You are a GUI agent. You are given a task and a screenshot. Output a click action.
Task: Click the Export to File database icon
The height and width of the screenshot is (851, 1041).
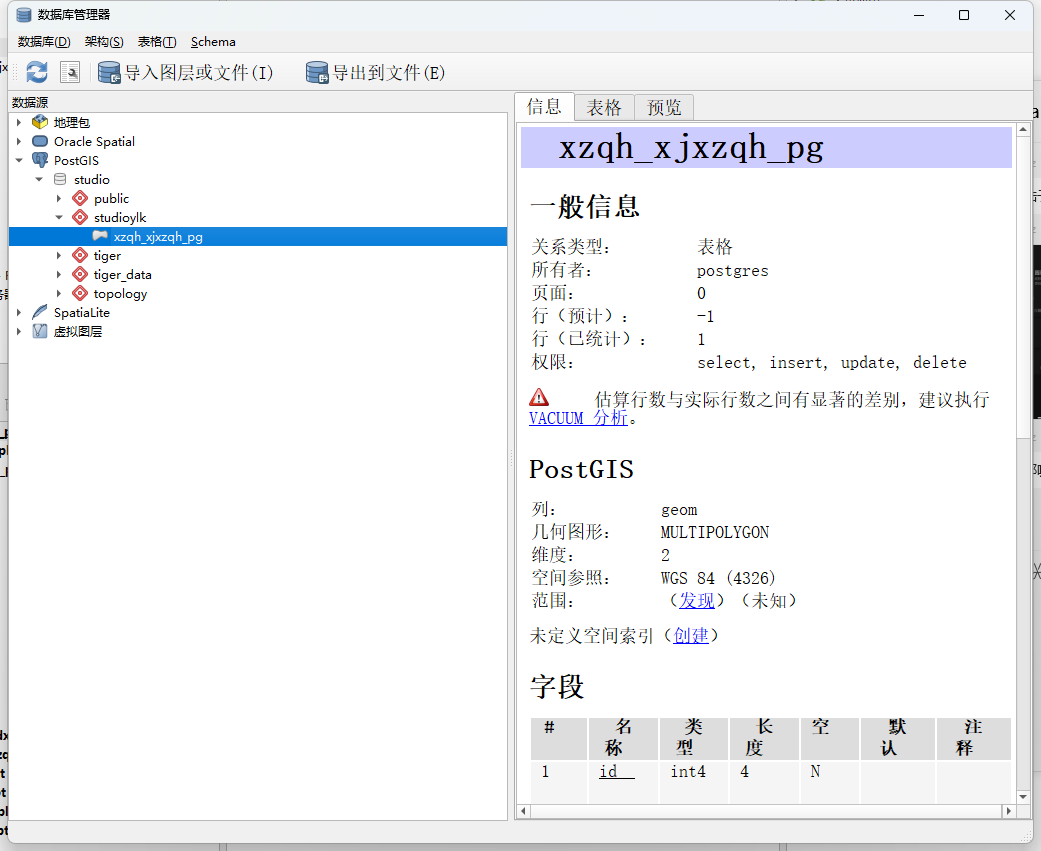(x=317, y=72)
